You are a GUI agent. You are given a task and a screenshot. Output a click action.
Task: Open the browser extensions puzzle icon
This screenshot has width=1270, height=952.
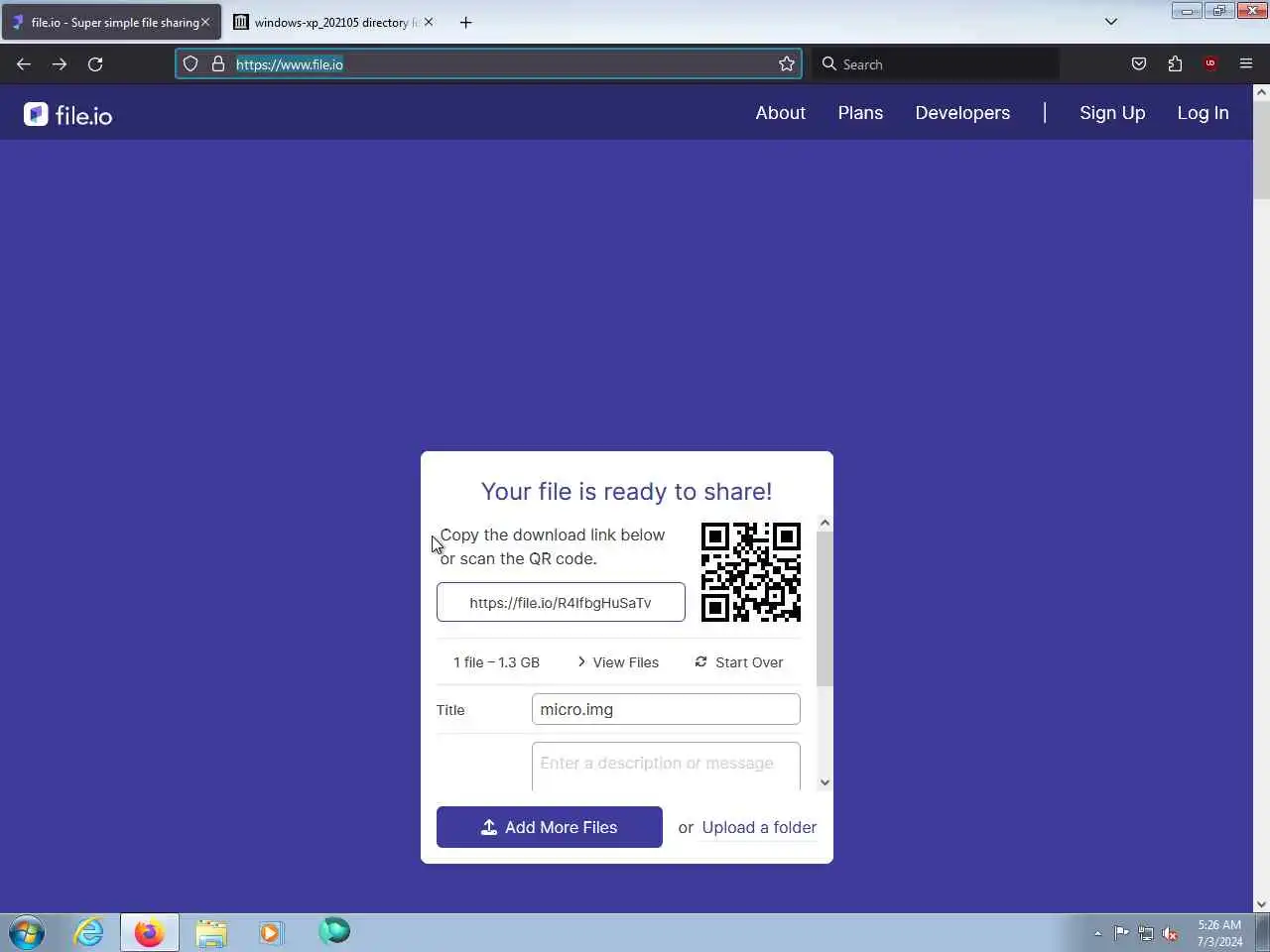[x=1175, y=64]
